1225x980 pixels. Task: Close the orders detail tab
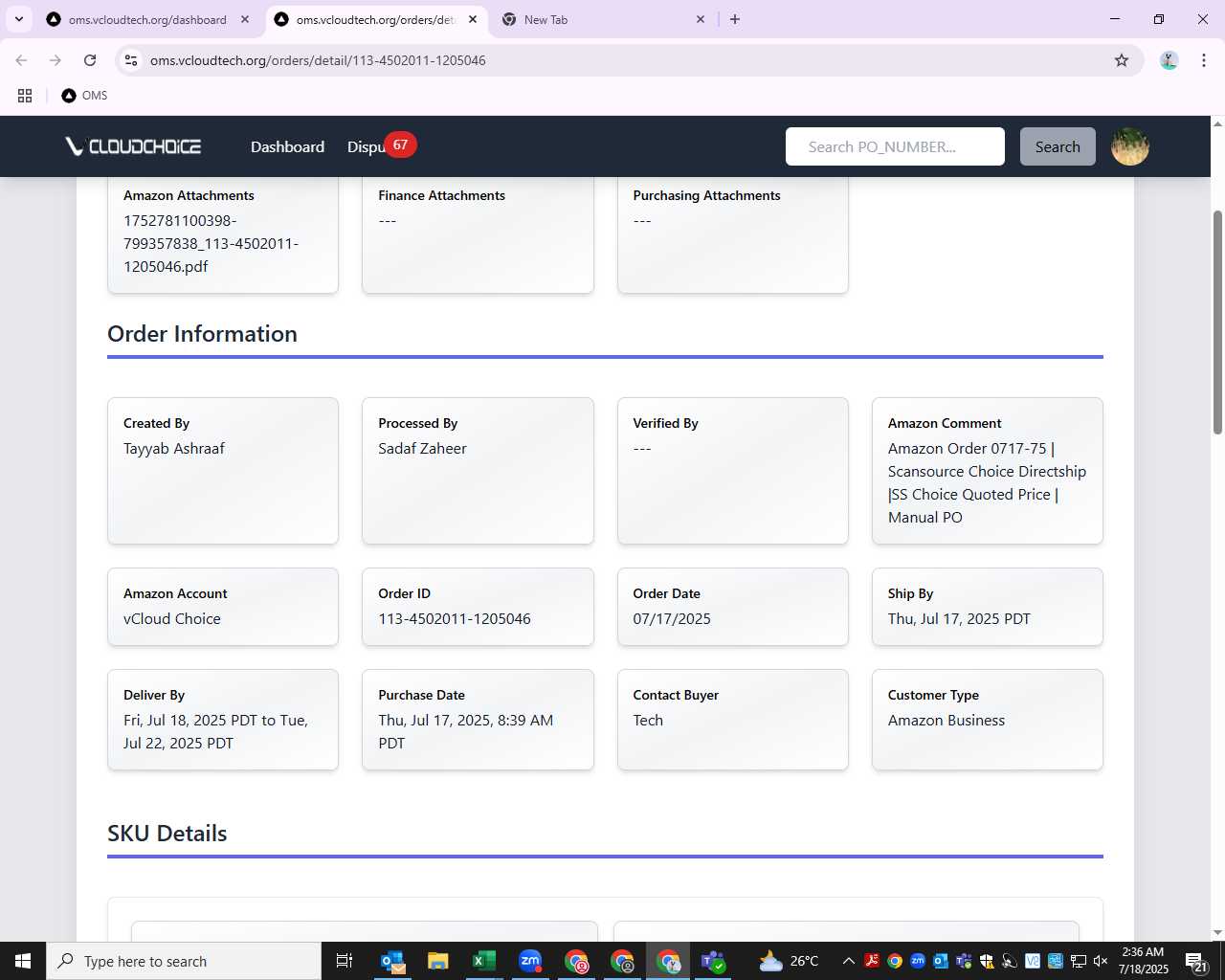click(x=473, y=19)
